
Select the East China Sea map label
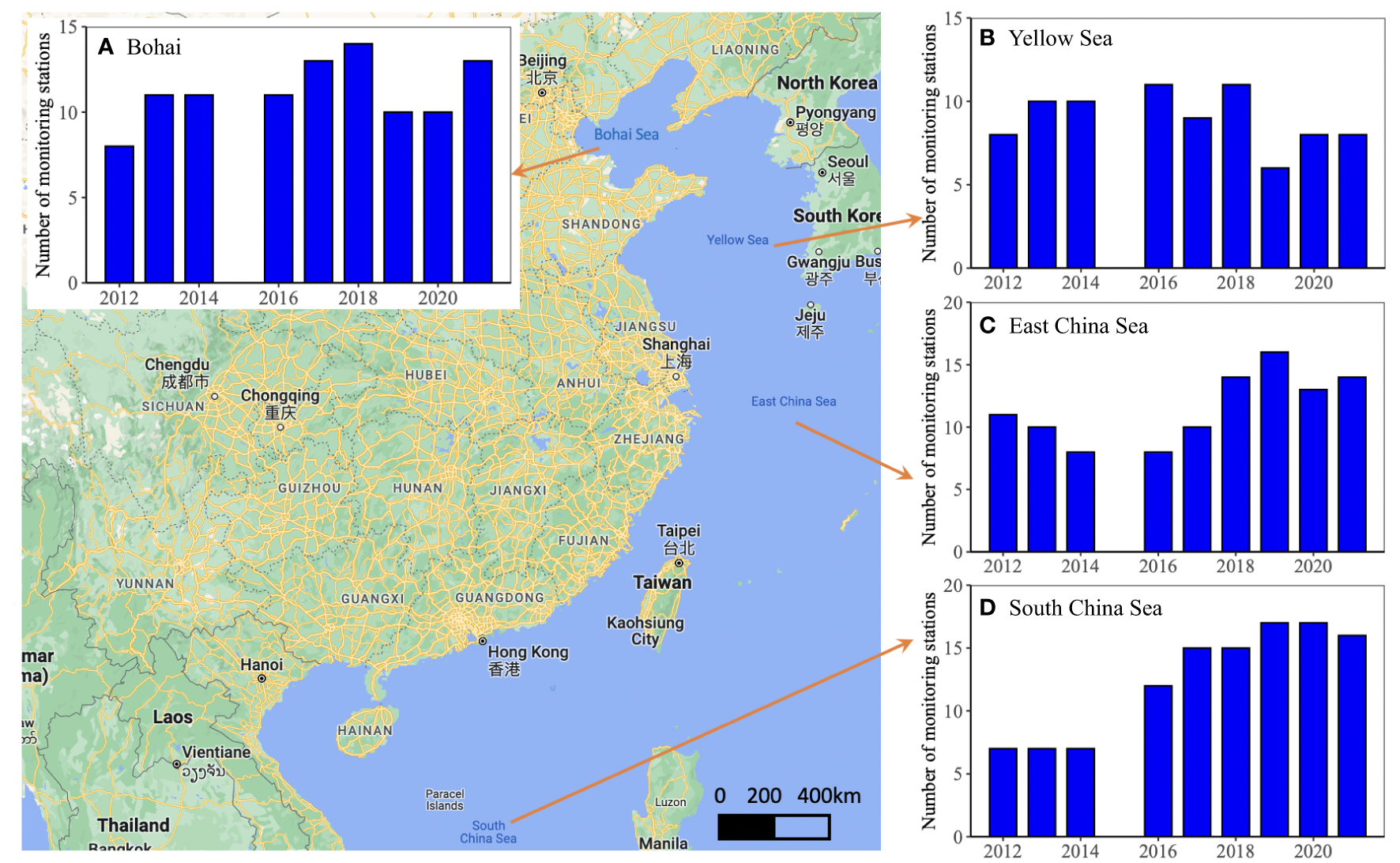coord(792,401)
